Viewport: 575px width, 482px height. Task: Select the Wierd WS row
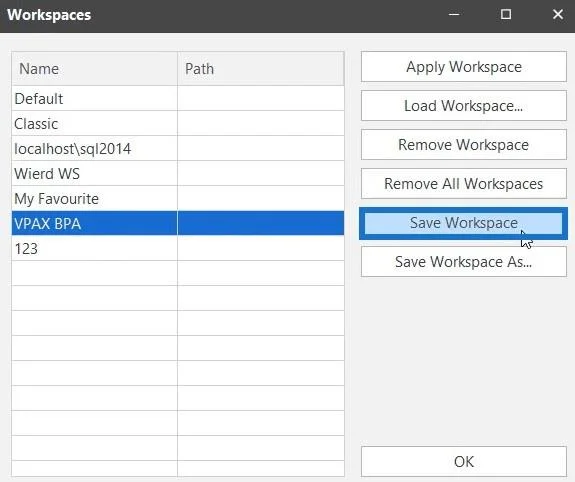(x=178, y=173)
